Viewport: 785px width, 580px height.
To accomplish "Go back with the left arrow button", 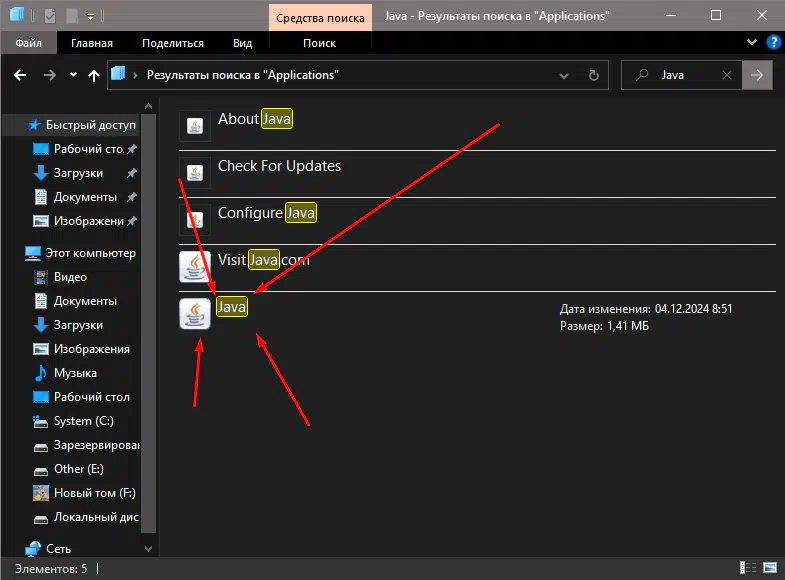I will coord(20,75).
